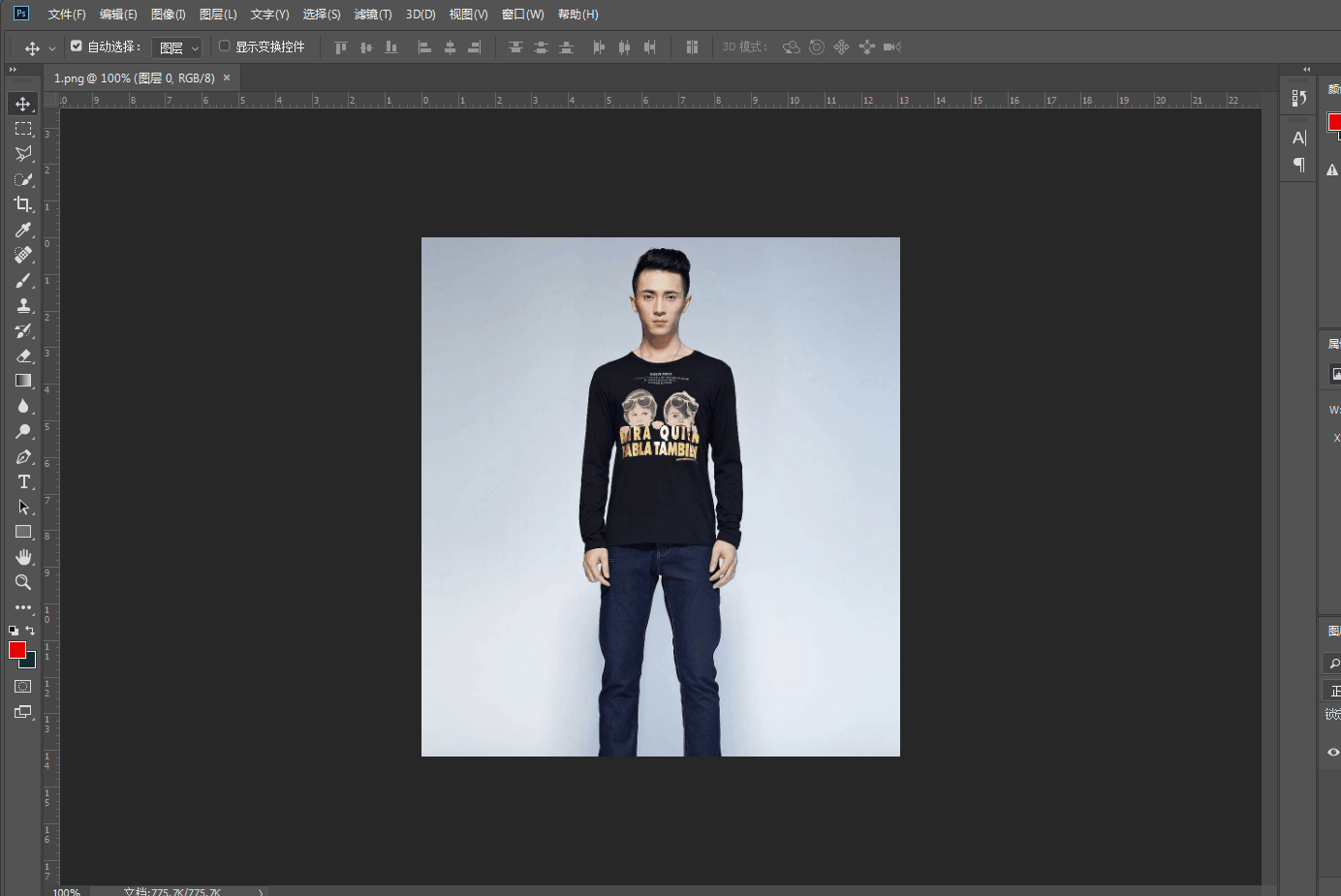Toggle layer visibility eye icon
The width and height of the screenshot is (1341, 896).
point(1333,752)
